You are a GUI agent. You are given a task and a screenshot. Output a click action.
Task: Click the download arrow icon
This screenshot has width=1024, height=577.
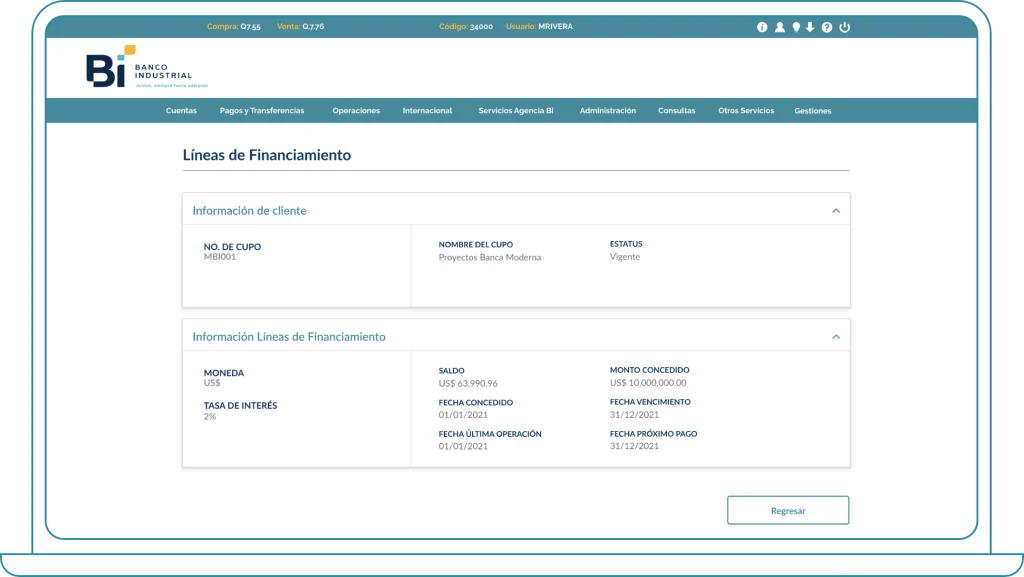click(810, 27)
